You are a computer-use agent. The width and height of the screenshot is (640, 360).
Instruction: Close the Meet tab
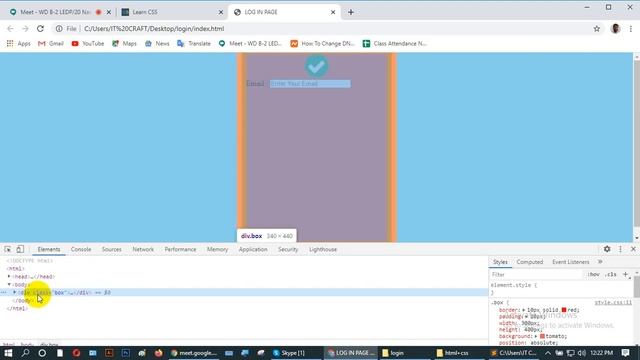(x=109, y=12)
